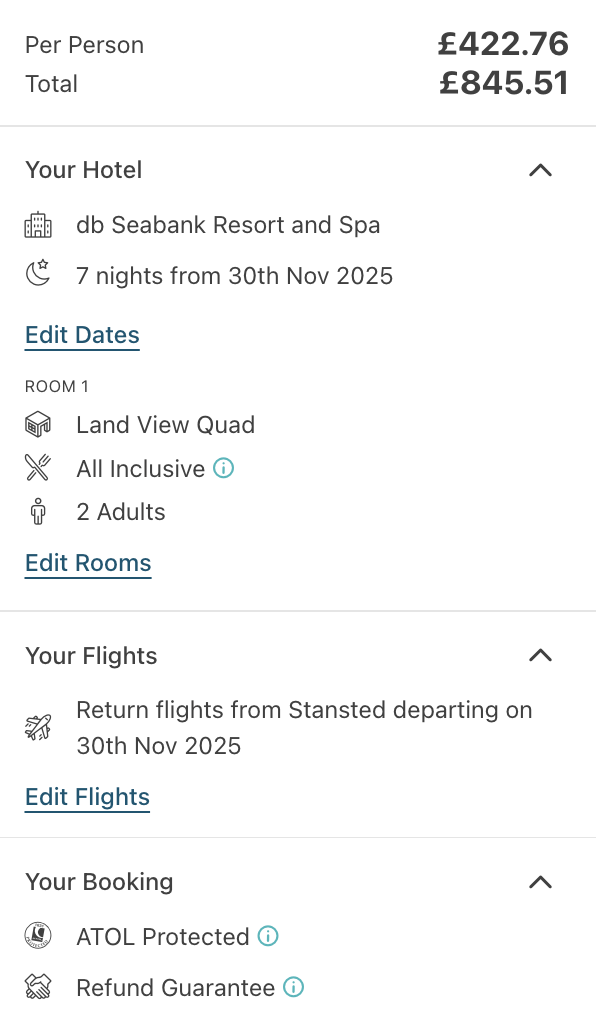Collapse the Your Hotel section
This screenshot has height=1030, width=596.
point(541,170)
